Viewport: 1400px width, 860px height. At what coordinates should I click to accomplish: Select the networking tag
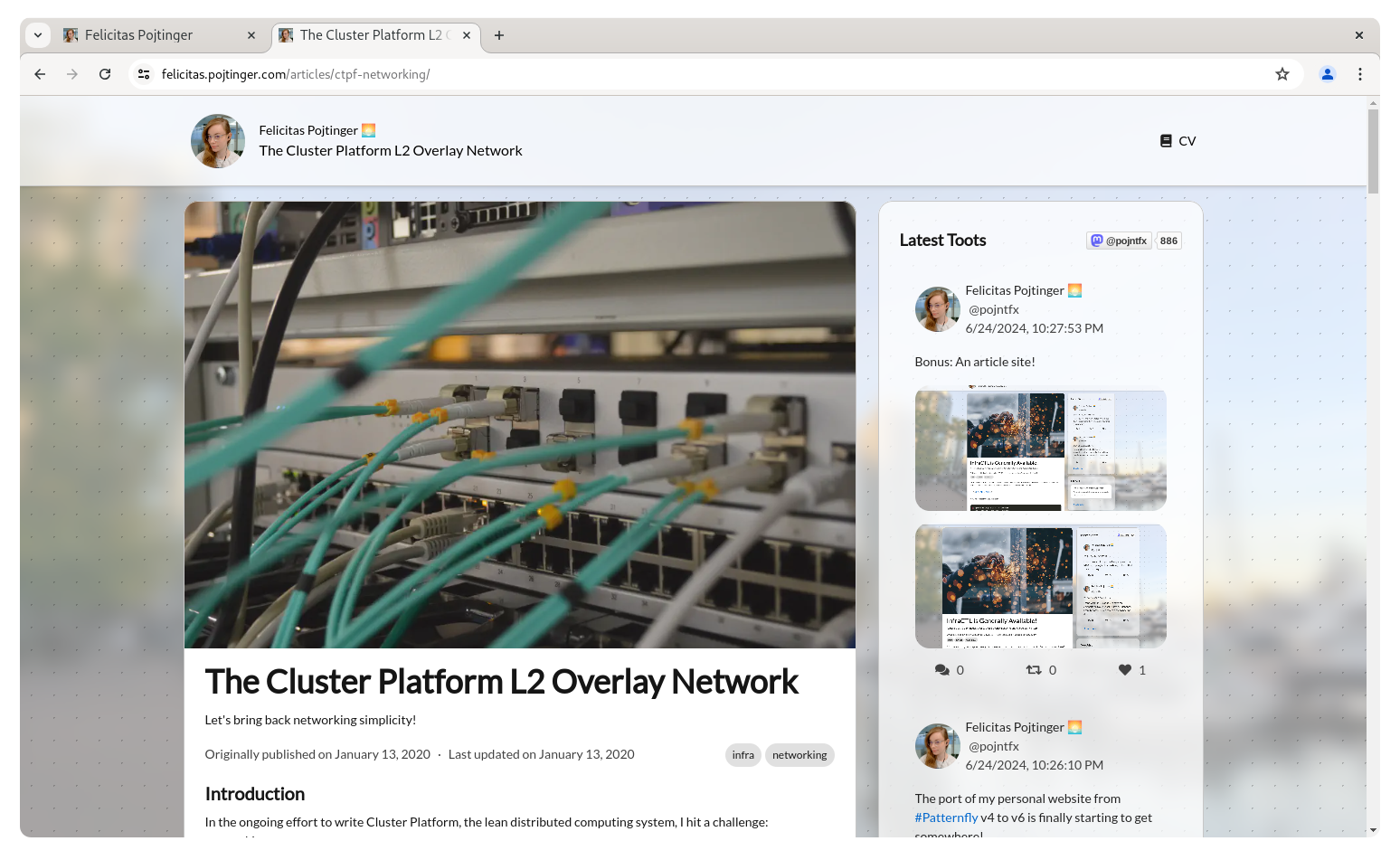tap(799, 755)
